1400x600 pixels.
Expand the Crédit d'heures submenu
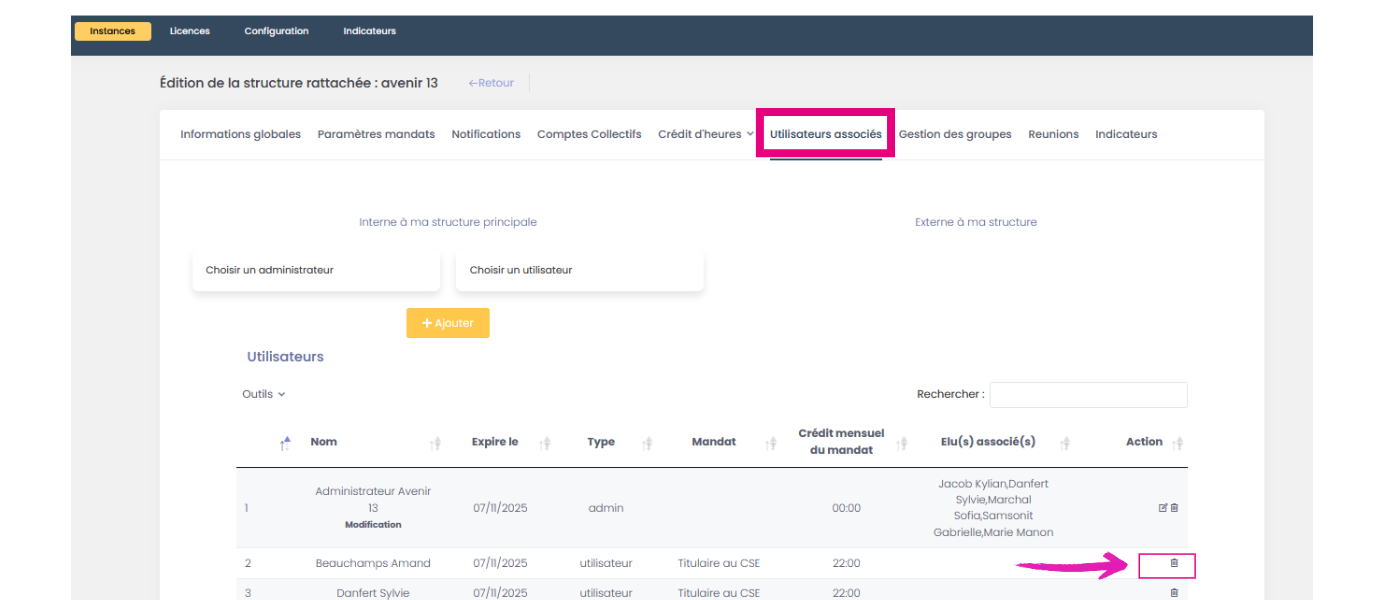click(706, 134)
